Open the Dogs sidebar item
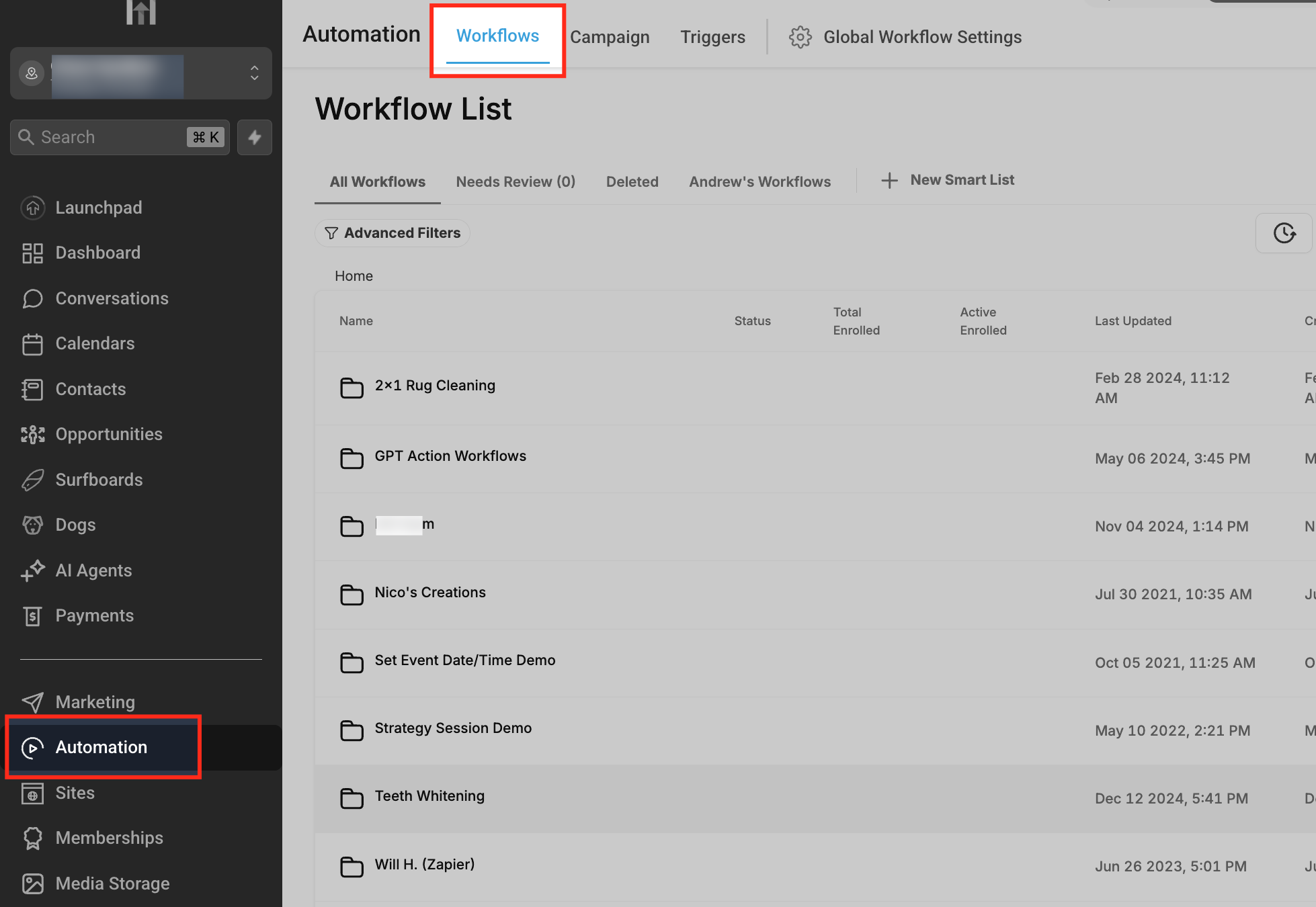 pos(75,525)
